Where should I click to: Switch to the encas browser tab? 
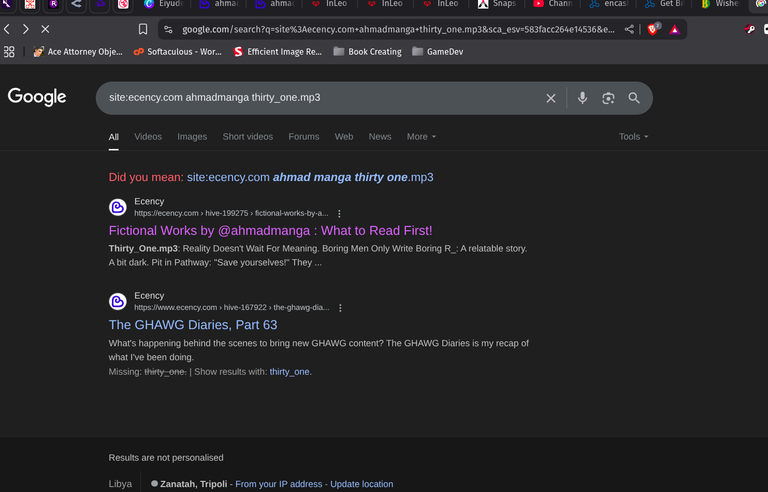point(608,4)
